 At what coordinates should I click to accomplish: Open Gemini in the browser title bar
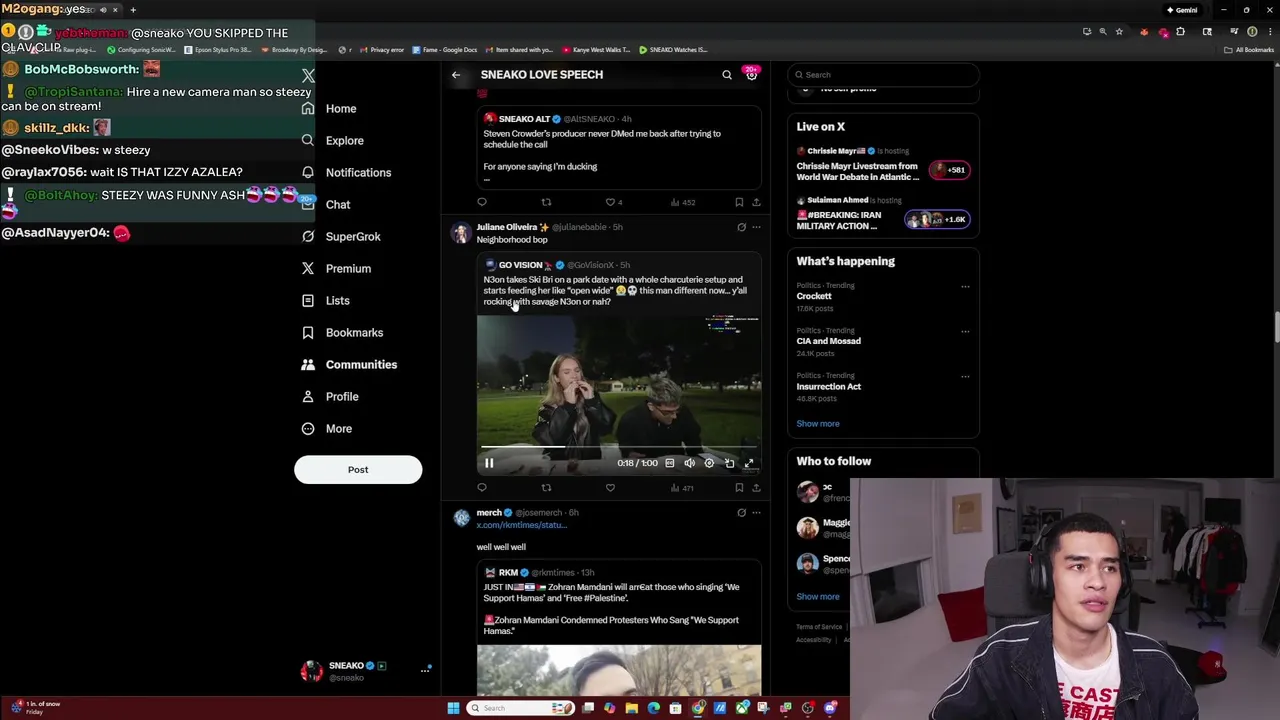point(1182,10)
